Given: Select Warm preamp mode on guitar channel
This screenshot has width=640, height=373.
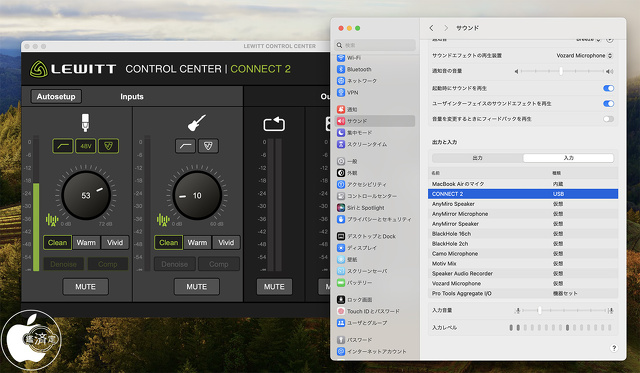Looking at the screenshot, I should tap(197, 242).
